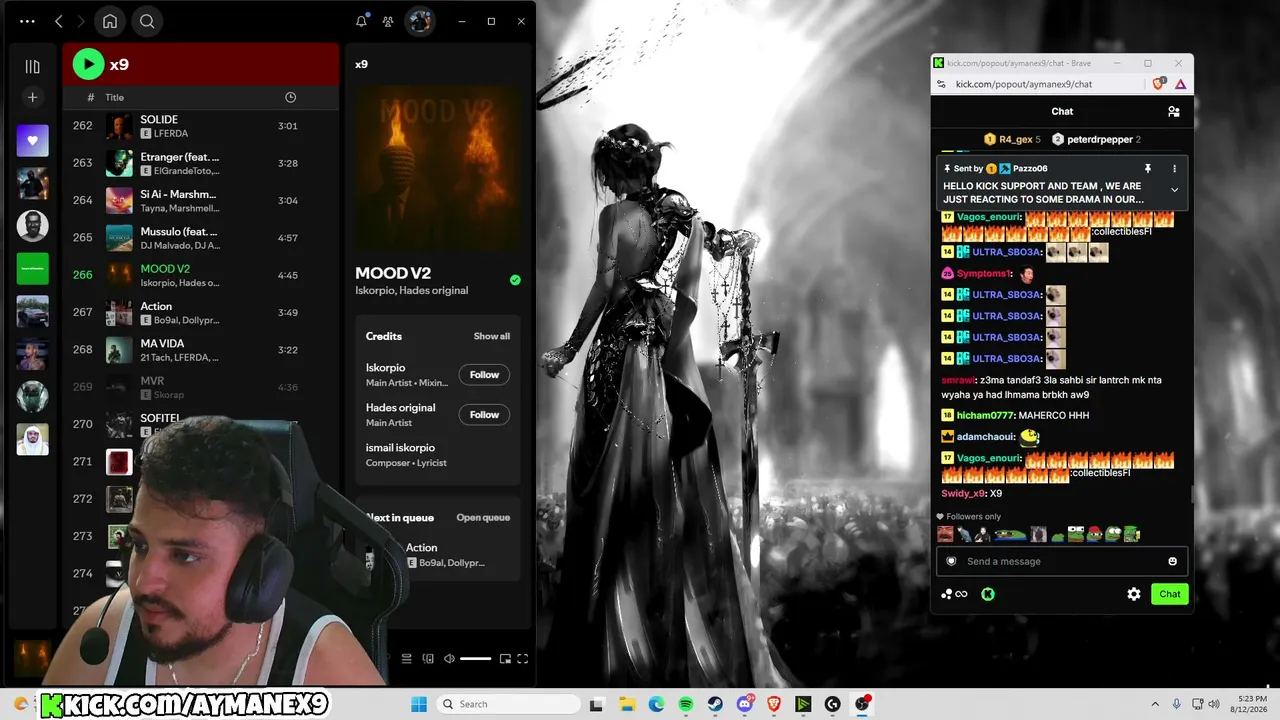The image size is (1280, 720).
Task: Open channel points icon in Kick chat
Action: tap(954, 594)
